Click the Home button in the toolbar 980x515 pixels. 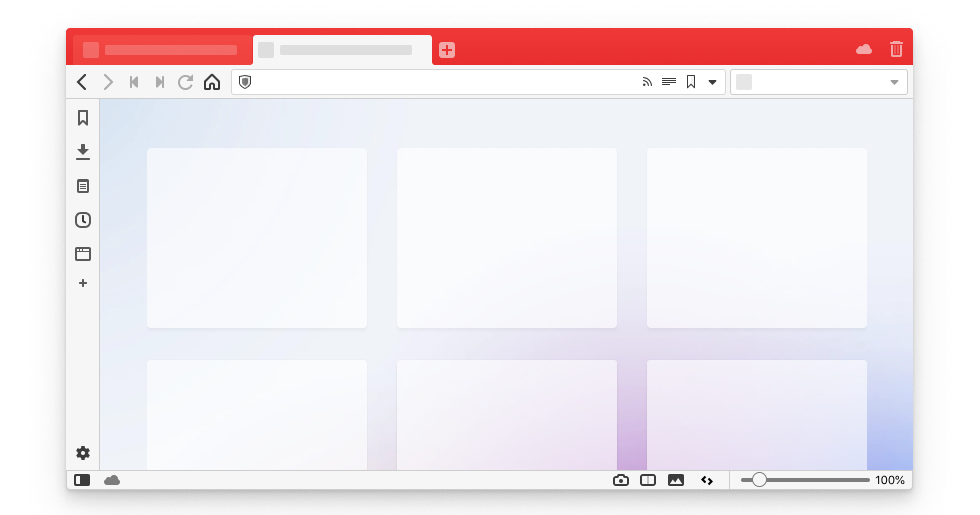[212, 82]
